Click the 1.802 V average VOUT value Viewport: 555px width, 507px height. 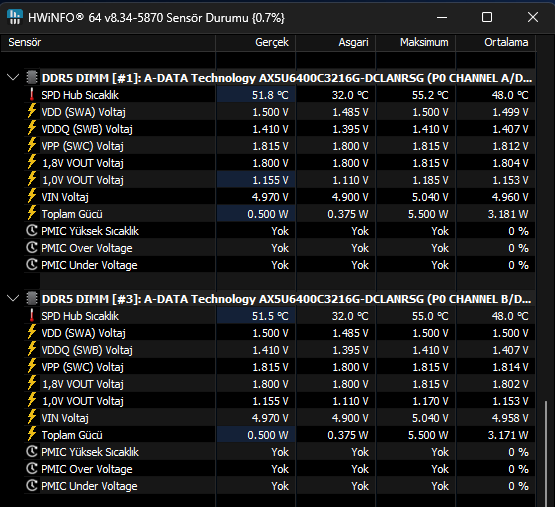(x=510, y=384)
